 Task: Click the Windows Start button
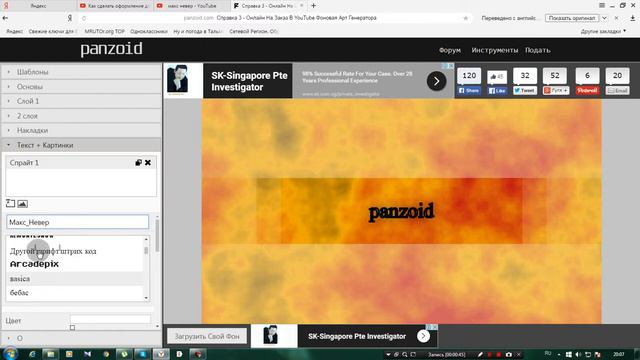tap(10, 353)
